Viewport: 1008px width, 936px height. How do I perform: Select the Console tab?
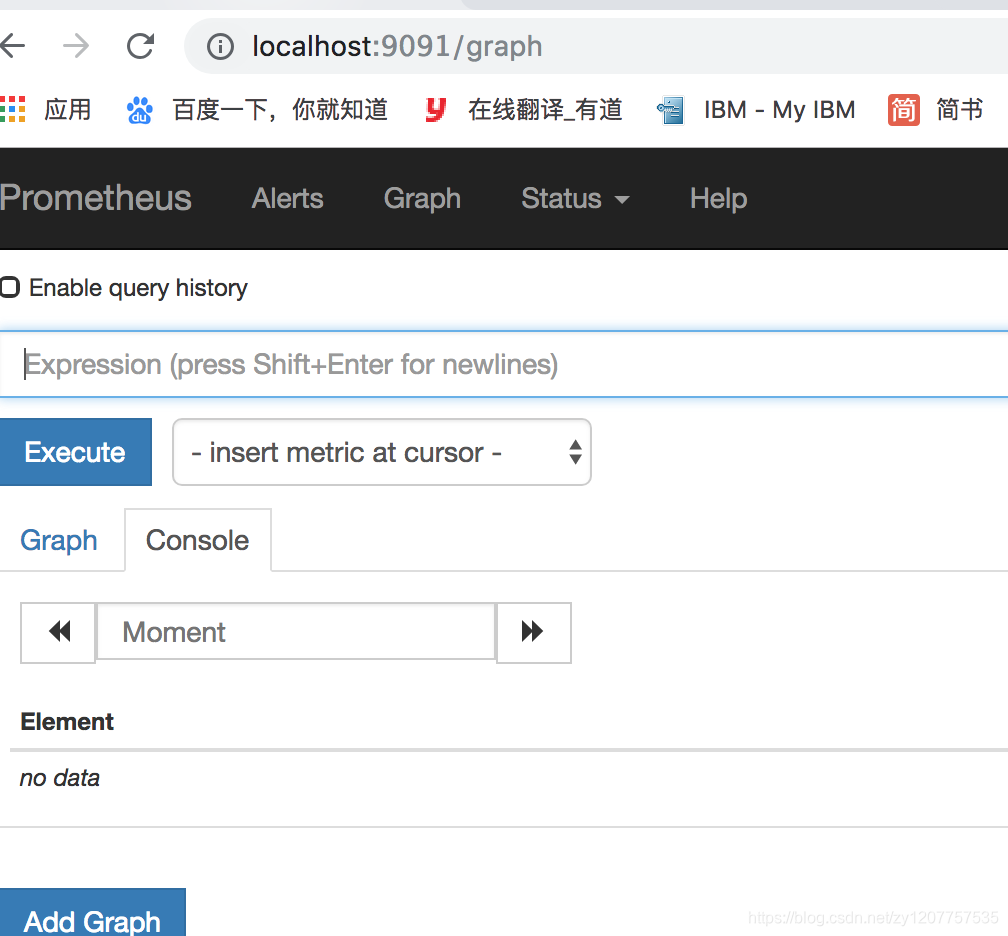(197, 540)
